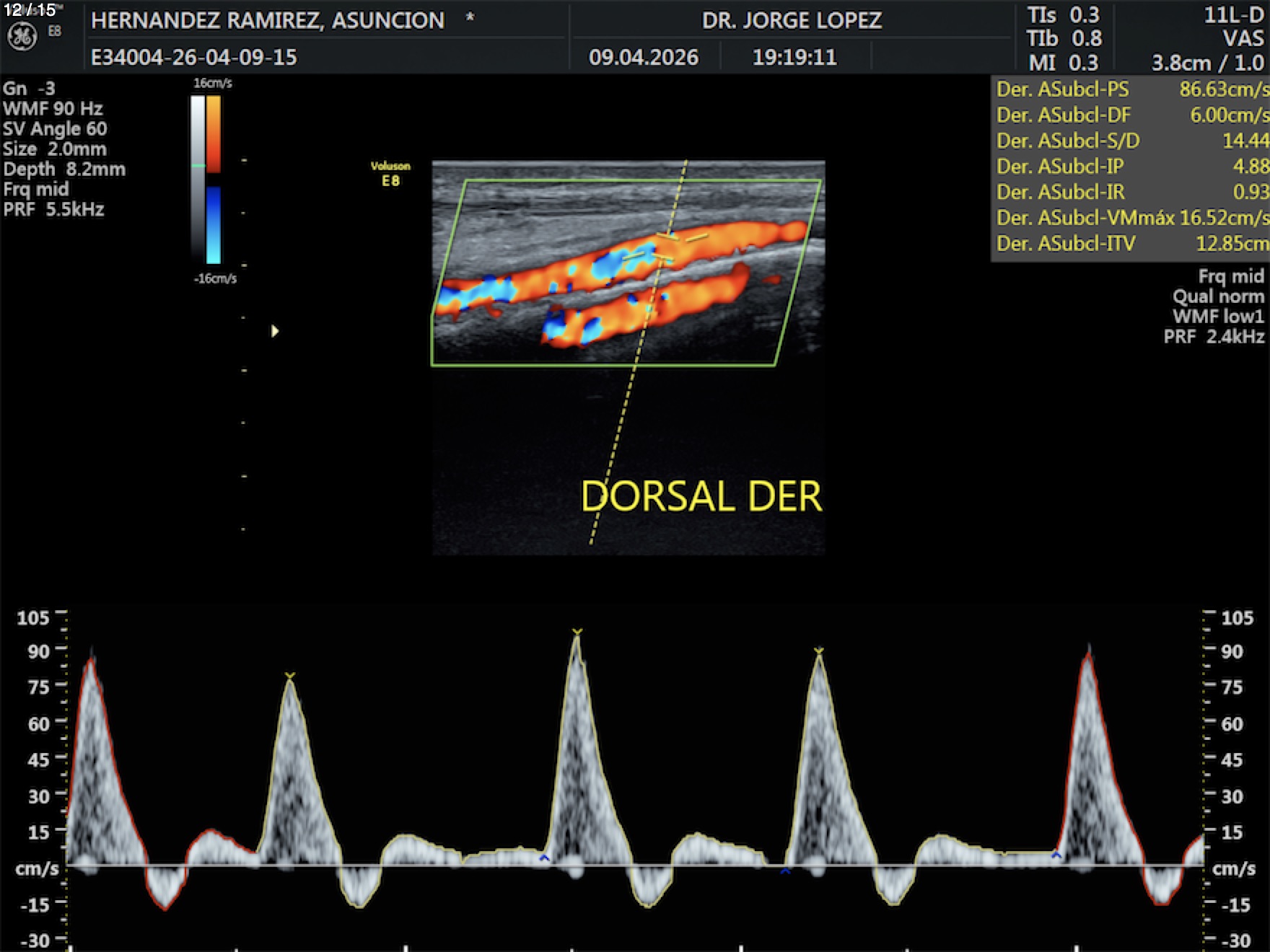Click the PRF 5.5kHz parameter
The image size is (1270, 952).
click(54, 210)
